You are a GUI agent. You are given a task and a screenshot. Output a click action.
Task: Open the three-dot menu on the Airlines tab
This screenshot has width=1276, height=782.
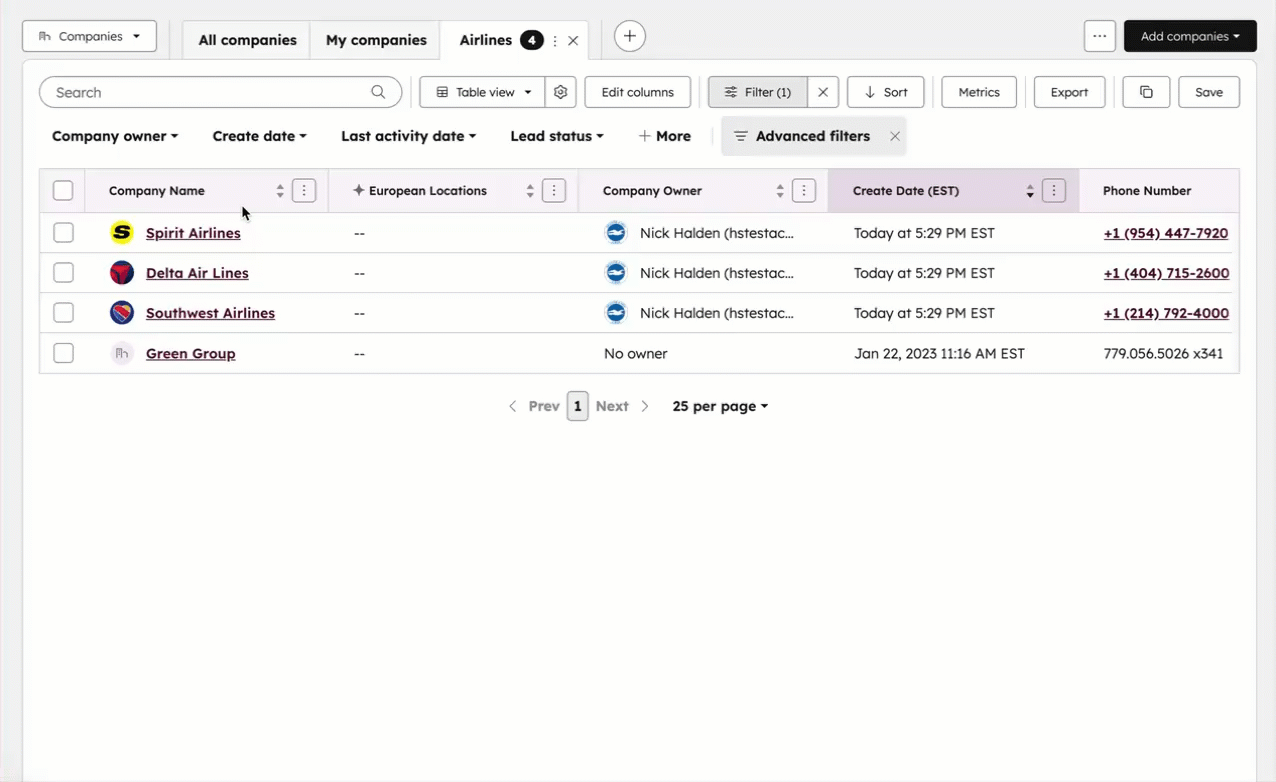[555, 41]
